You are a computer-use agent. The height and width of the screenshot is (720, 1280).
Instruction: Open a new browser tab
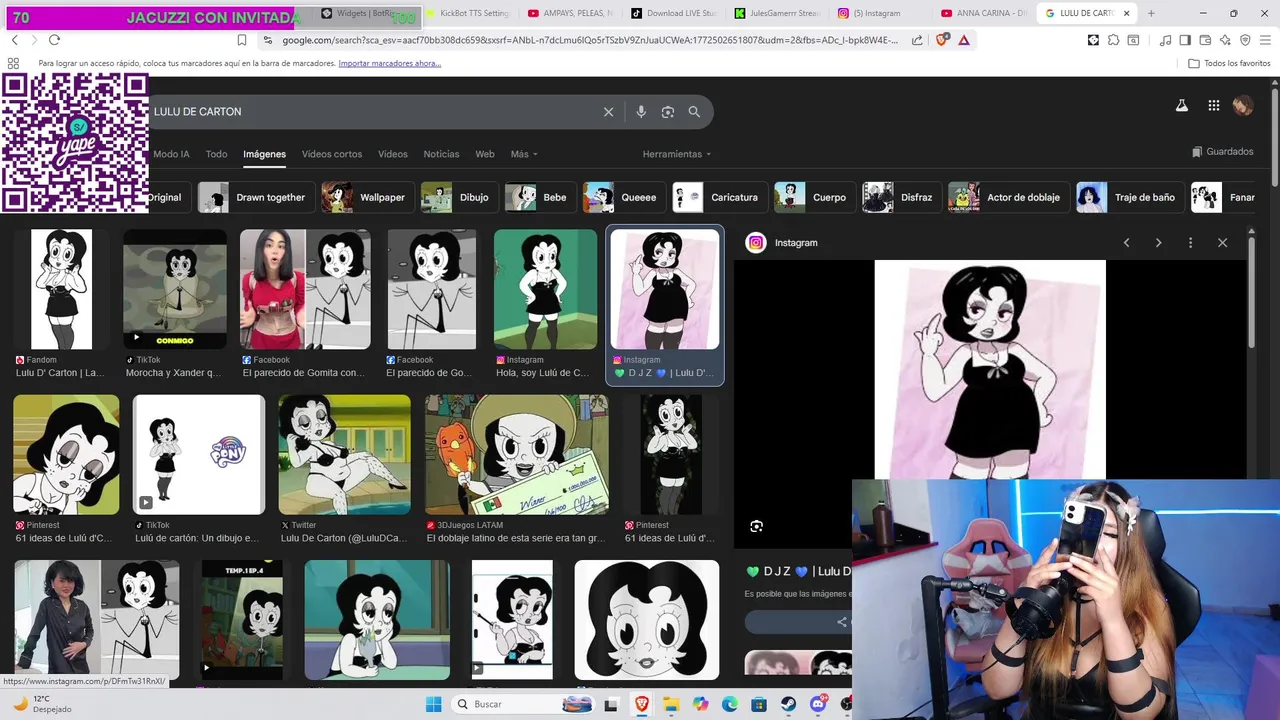(x=1151, y=13)
